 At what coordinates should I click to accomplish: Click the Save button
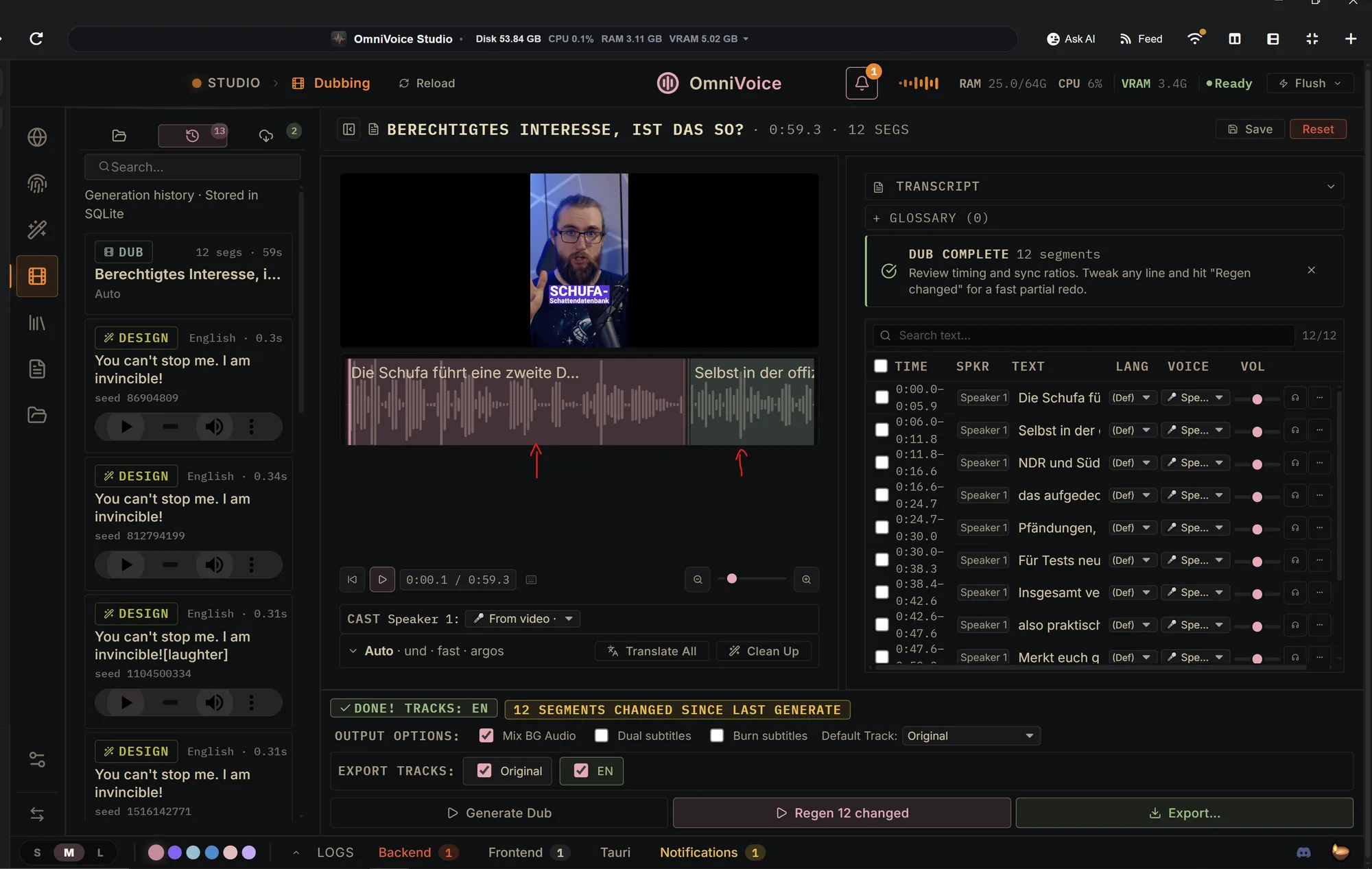tap(1250, 129)
